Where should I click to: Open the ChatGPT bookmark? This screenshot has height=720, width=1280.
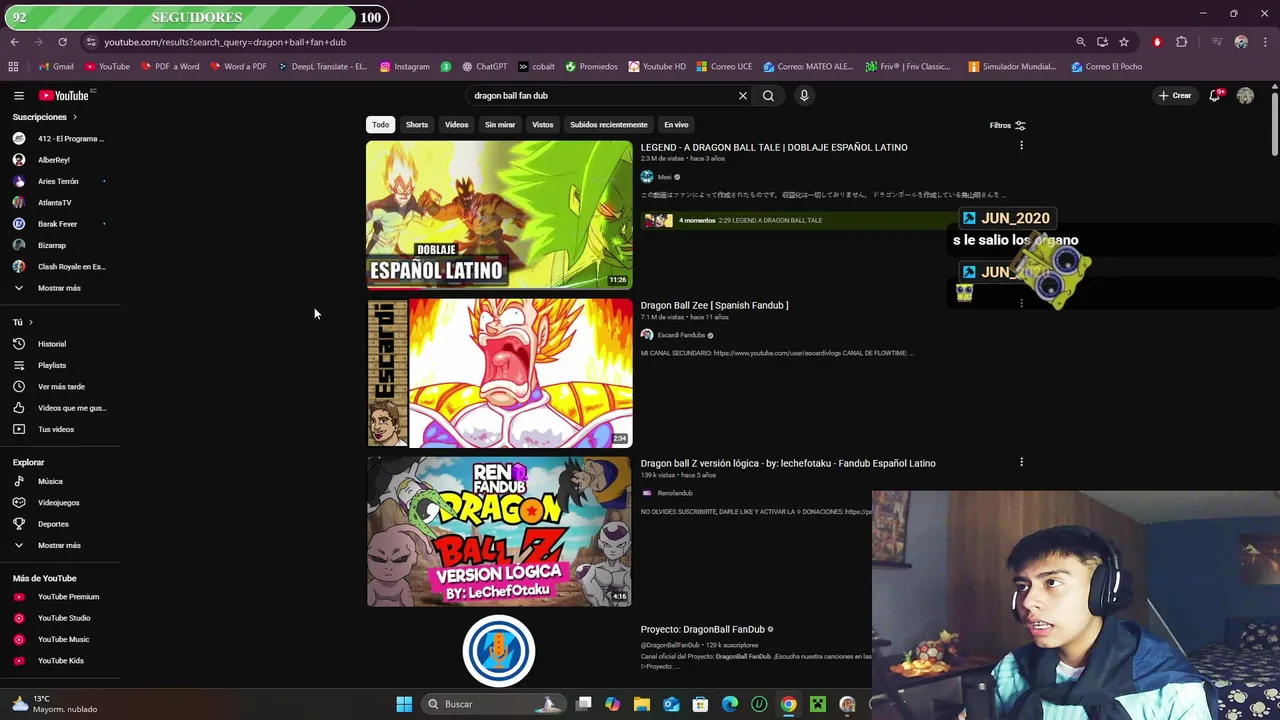485,67
